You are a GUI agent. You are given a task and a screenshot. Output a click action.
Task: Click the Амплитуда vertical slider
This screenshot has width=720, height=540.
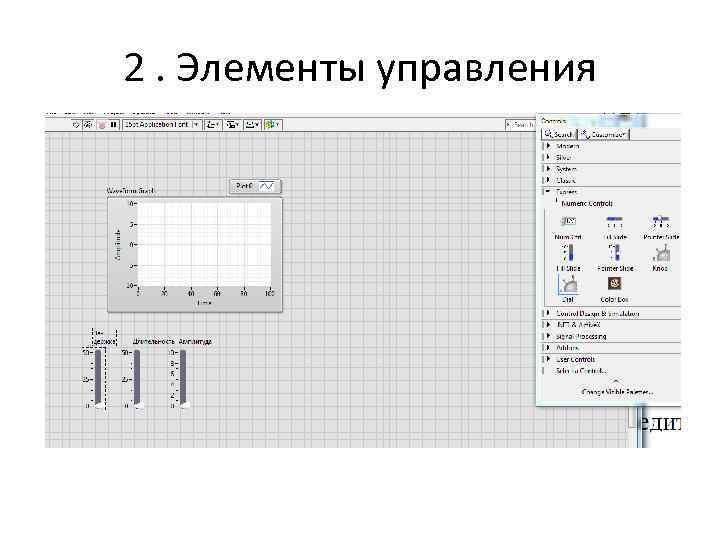pos(182,379)
